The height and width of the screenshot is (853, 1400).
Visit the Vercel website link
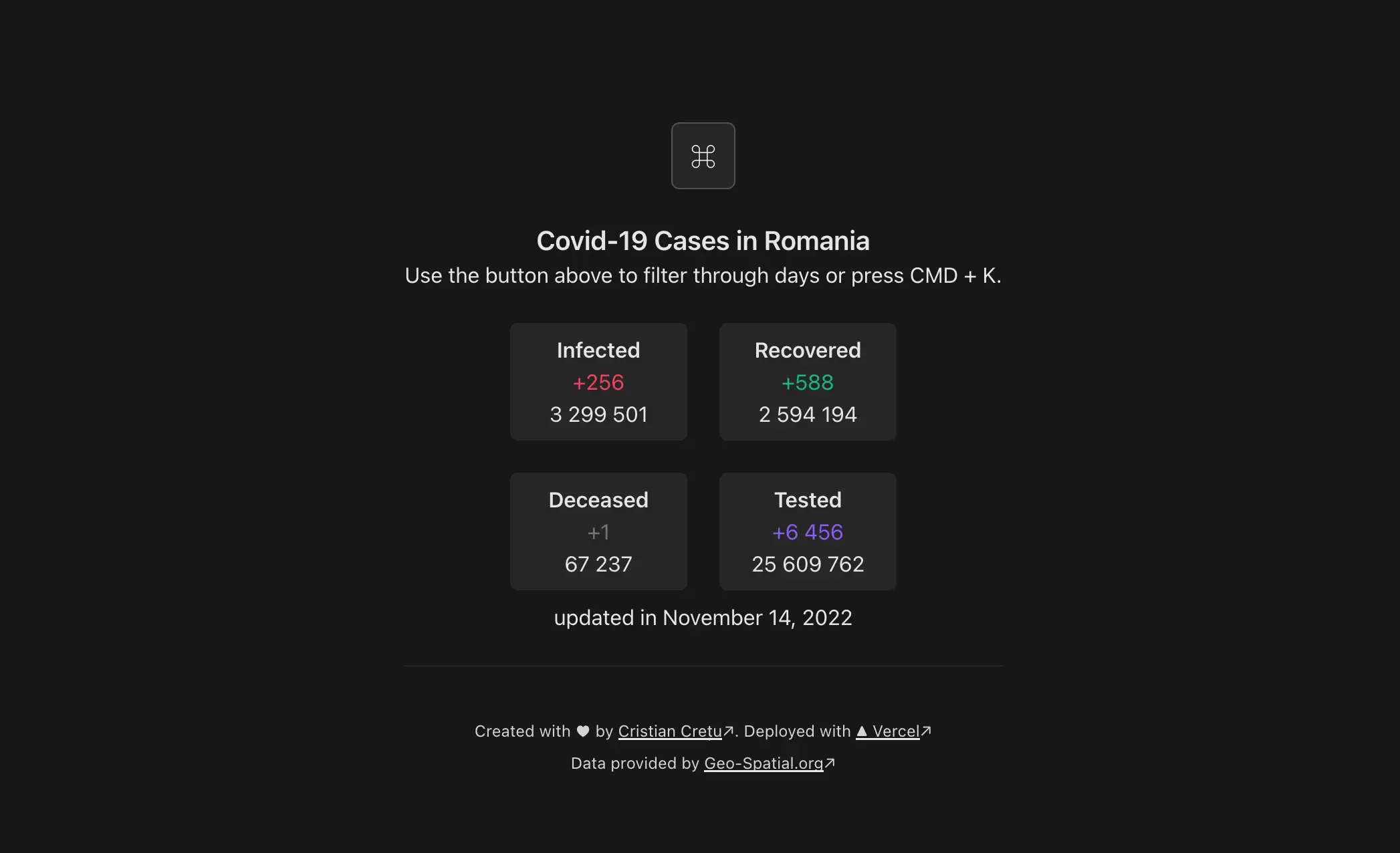tap(896, 731)
